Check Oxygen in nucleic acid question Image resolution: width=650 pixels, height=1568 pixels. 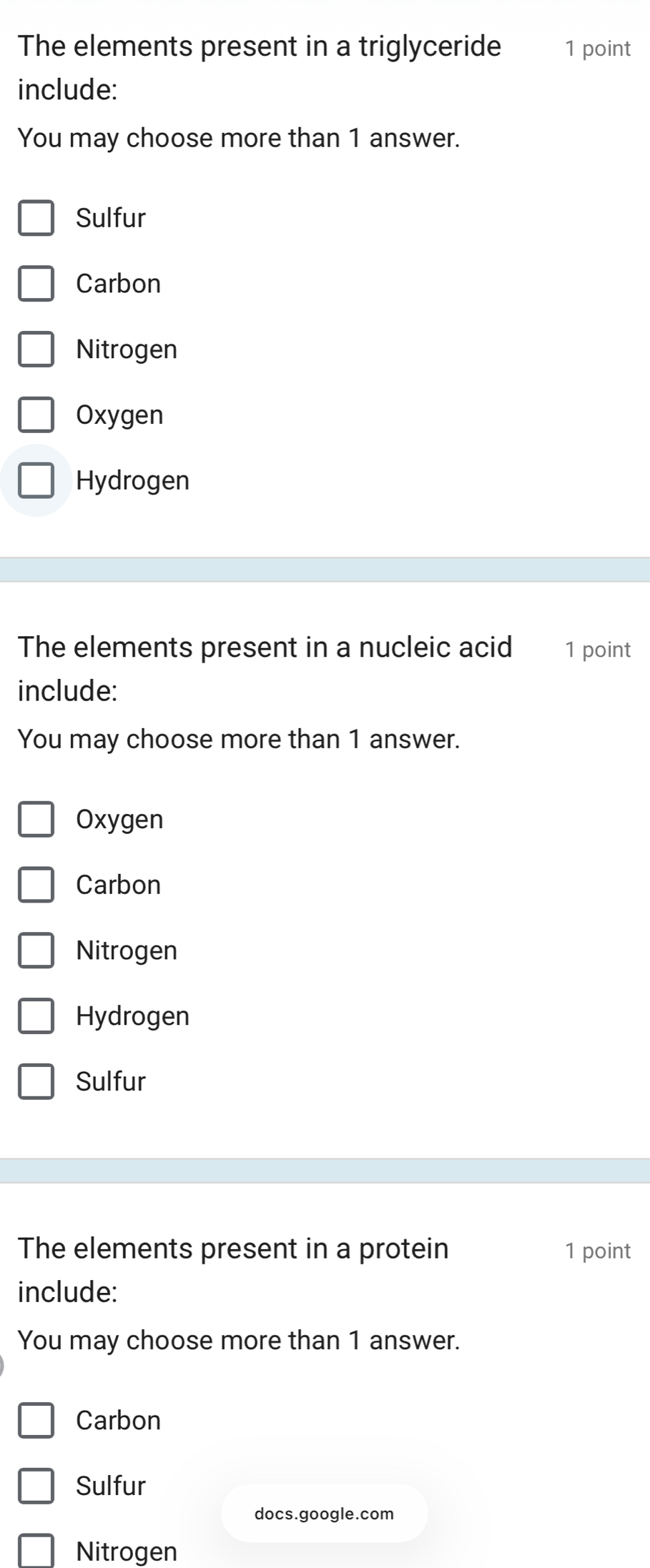click(x=36, y=819)
